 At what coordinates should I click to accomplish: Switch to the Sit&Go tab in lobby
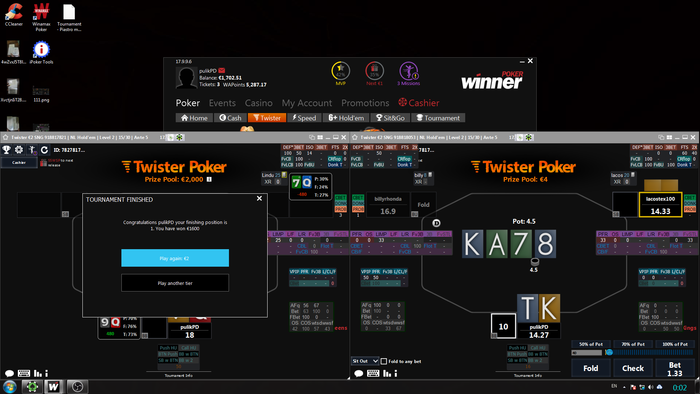pyautogui.click(x=390, y=118)
